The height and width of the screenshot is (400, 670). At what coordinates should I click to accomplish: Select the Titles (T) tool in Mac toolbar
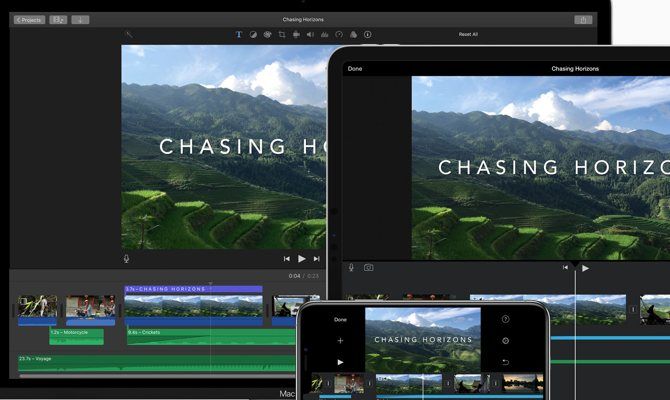[239, 34]
